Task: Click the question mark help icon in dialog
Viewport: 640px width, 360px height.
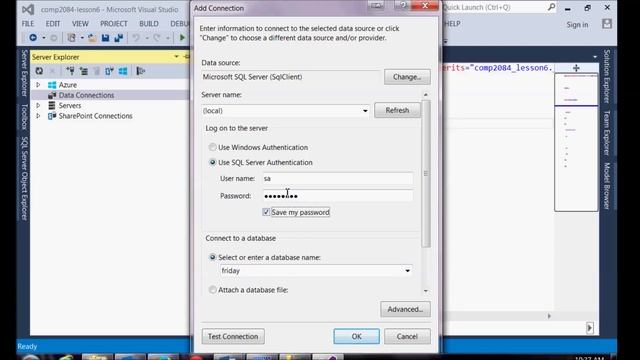Action: tap(403, 5)
